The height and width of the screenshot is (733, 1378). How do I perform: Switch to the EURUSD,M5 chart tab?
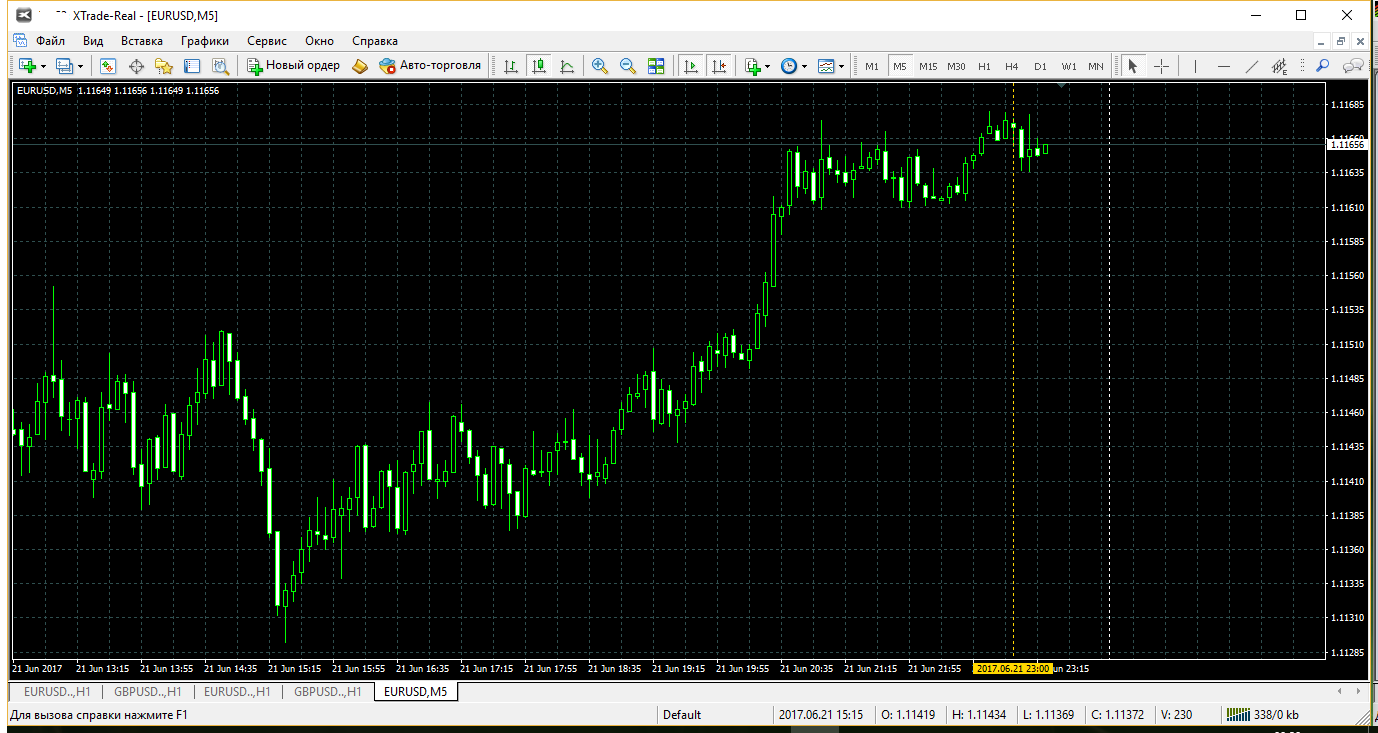[416, 691]
